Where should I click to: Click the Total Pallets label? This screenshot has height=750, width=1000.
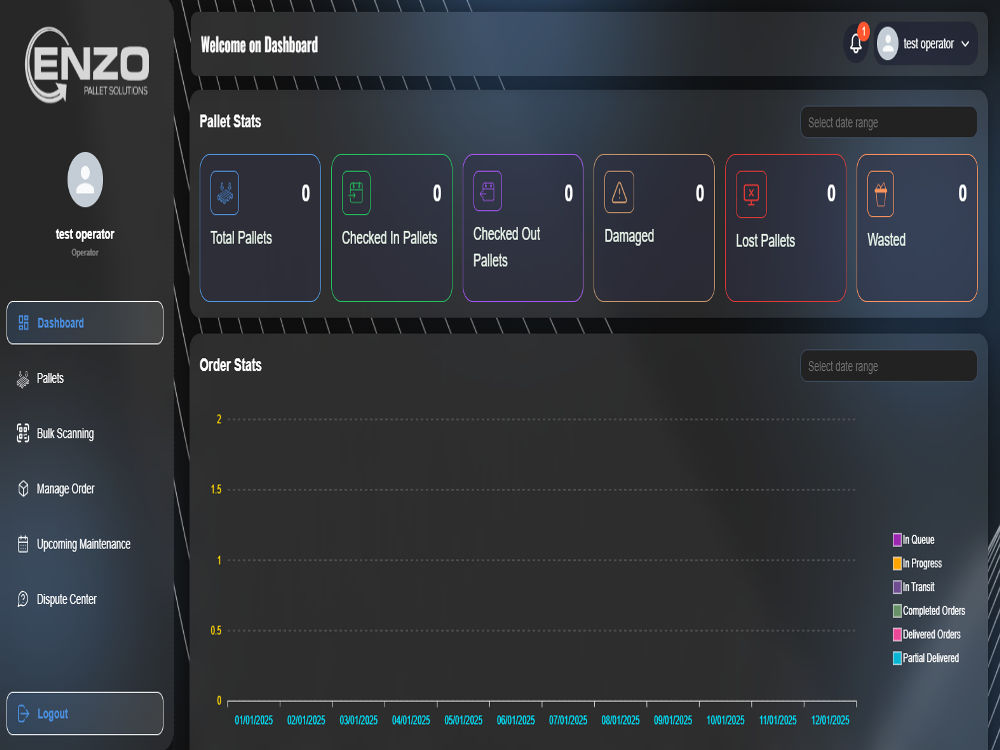[x=241, y=238]
